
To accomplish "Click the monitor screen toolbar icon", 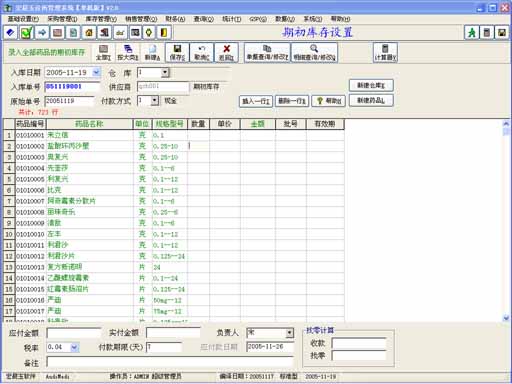I will point(135,32).
